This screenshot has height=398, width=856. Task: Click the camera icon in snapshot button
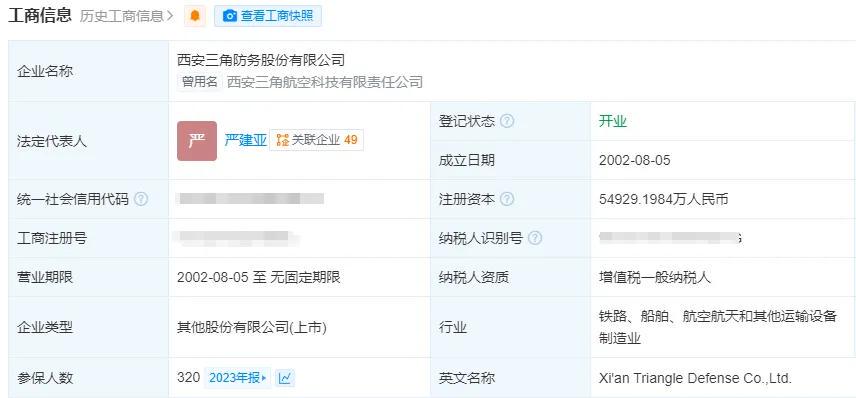pyautogui.click(x=230, y=16)
